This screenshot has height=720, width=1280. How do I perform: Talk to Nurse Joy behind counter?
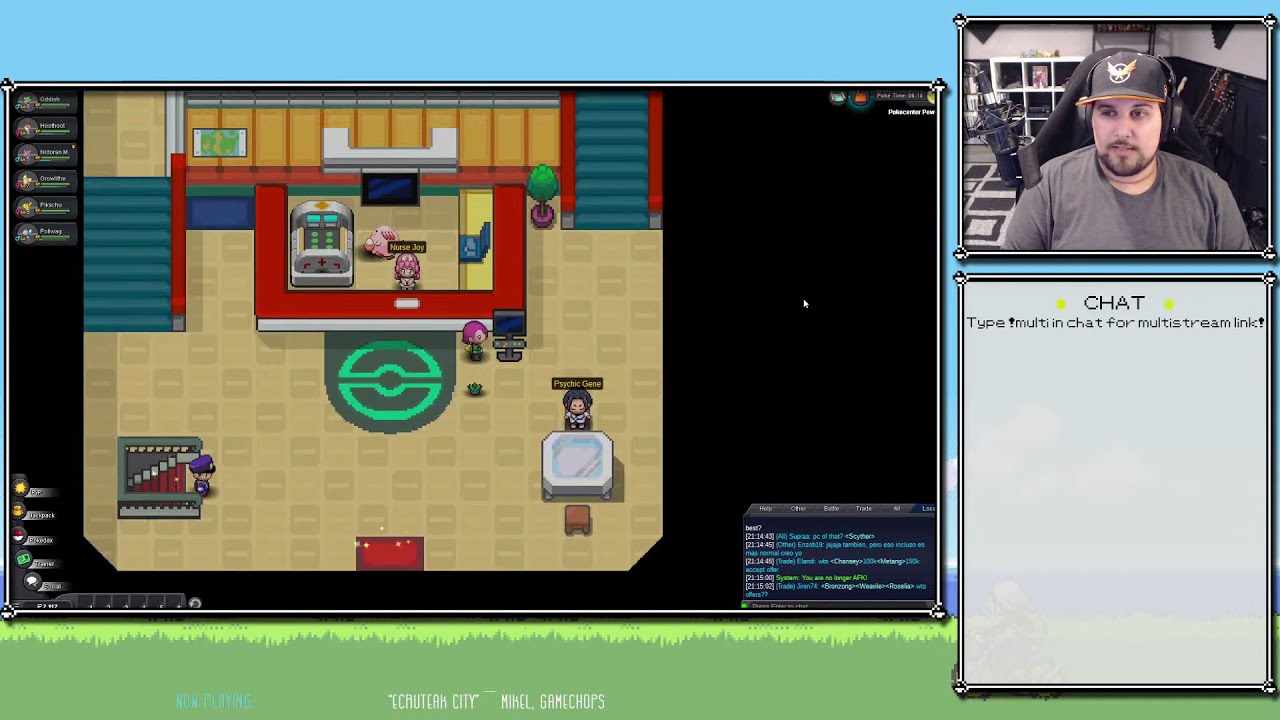(406, 271)
